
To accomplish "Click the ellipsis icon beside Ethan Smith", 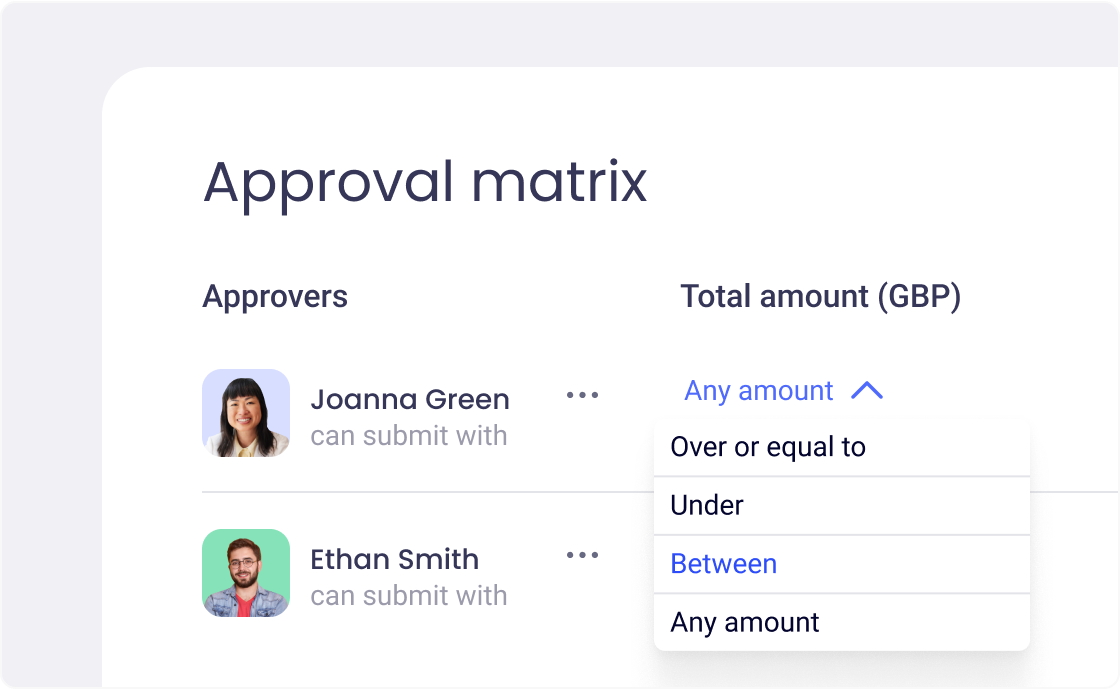I will click(x=582, y=555).
